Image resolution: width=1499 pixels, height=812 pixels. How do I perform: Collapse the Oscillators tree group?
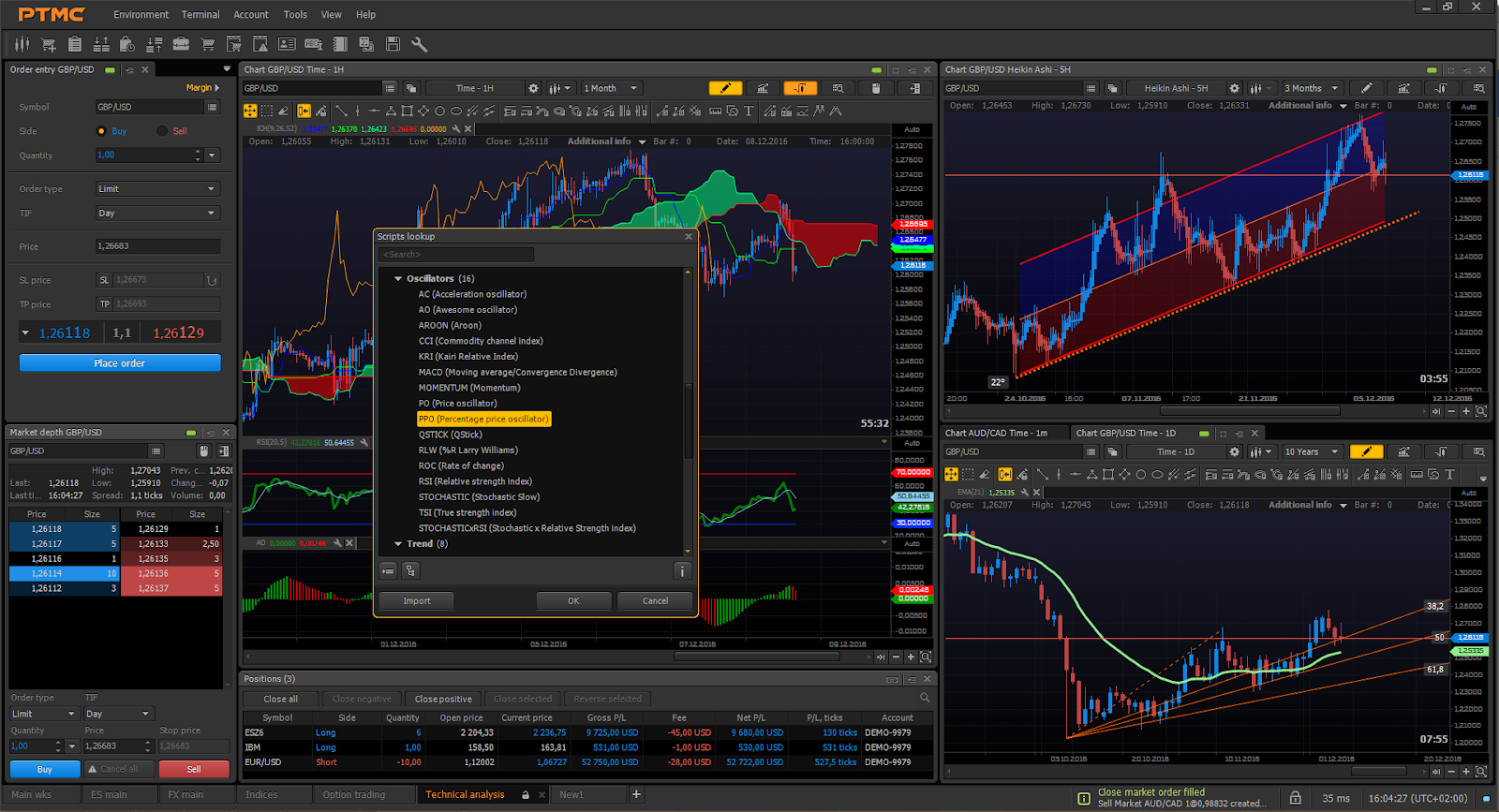[x=398, y=278]
